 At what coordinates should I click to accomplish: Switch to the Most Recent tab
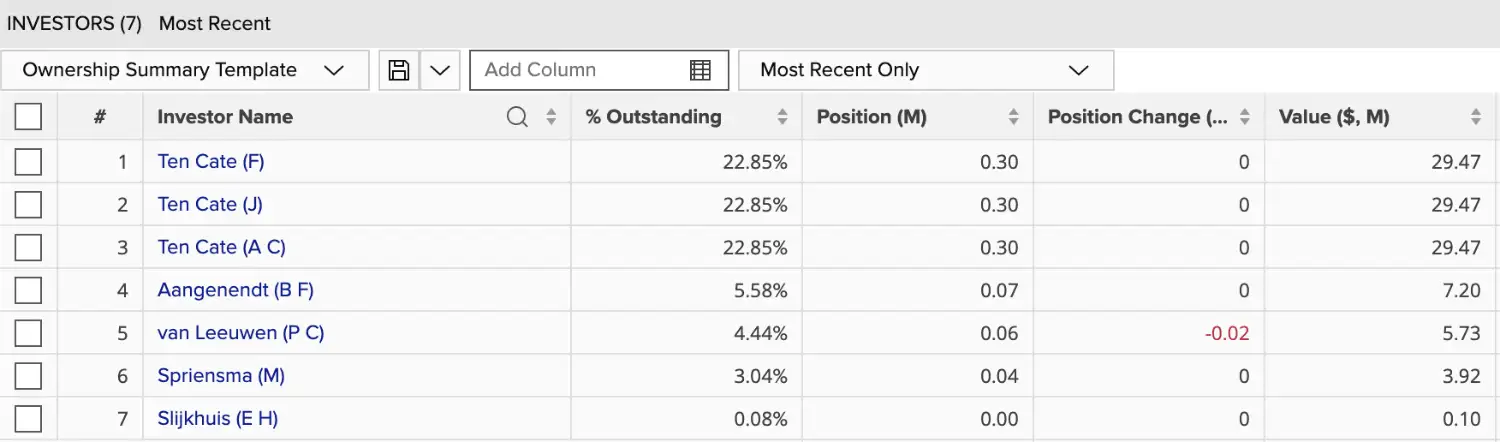pyautogui.click(x=215, y=23)
